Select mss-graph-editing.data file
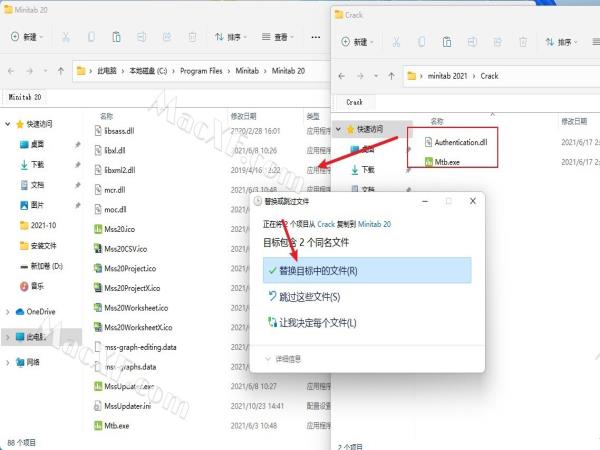The image size is (600, 450). [x=140, y=347]
